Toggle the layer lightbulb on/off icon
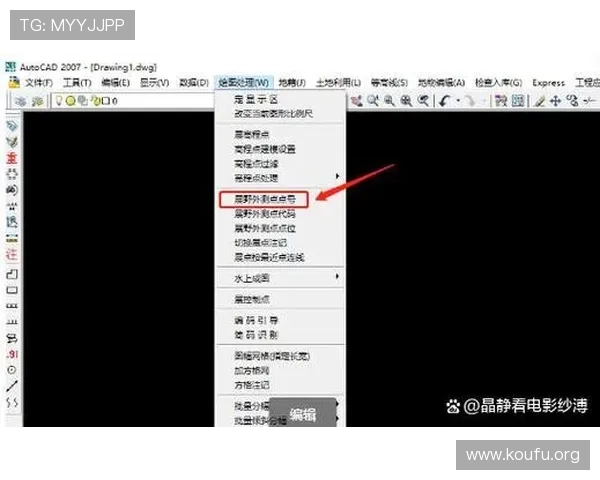 click(x=59, y=101)
